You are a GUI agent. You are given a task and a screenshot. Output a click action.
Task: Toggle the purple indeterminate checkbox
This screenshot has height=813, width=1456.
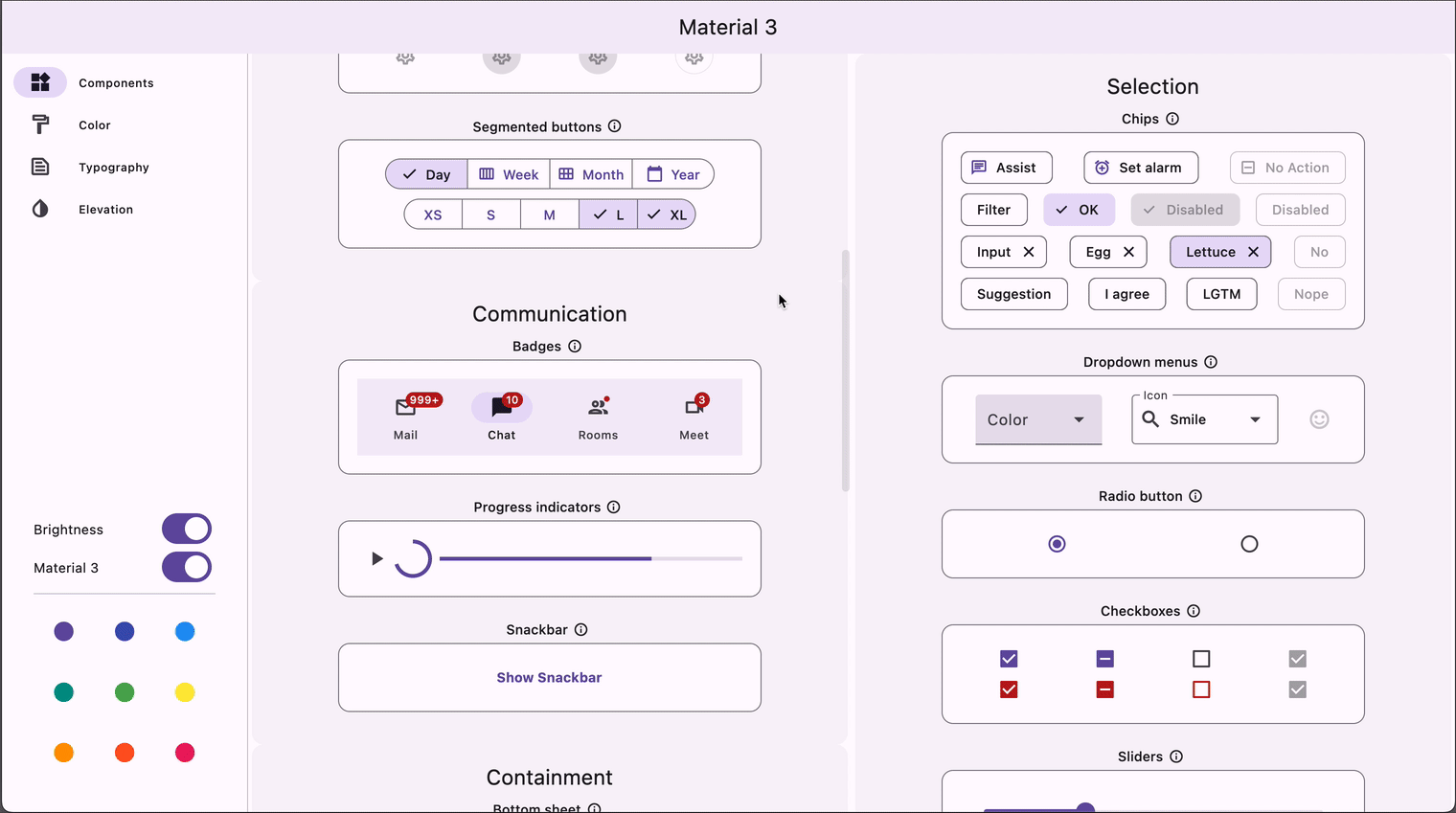pos(1104,659)
